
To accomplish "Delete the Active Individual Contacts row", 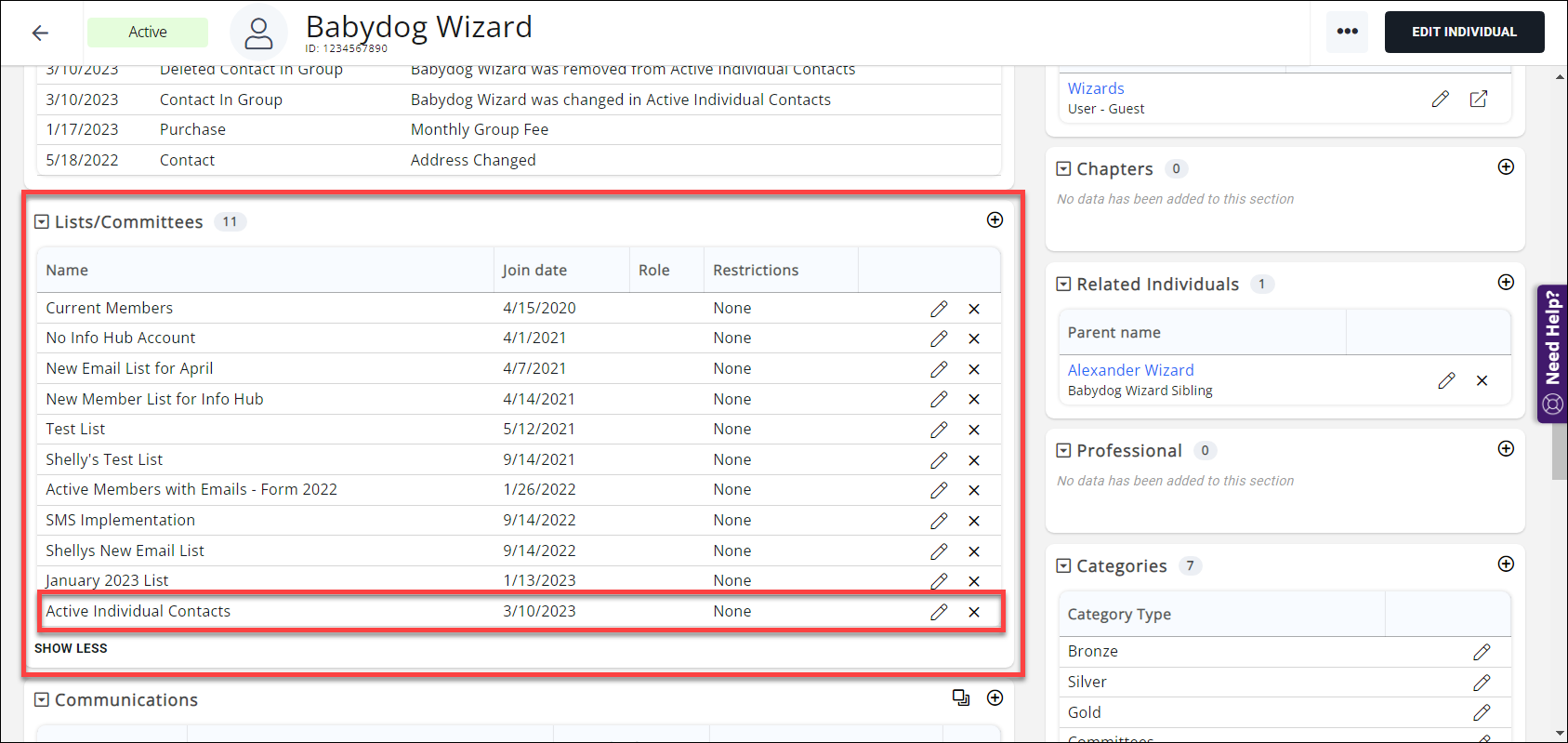I will coord(974,612).
